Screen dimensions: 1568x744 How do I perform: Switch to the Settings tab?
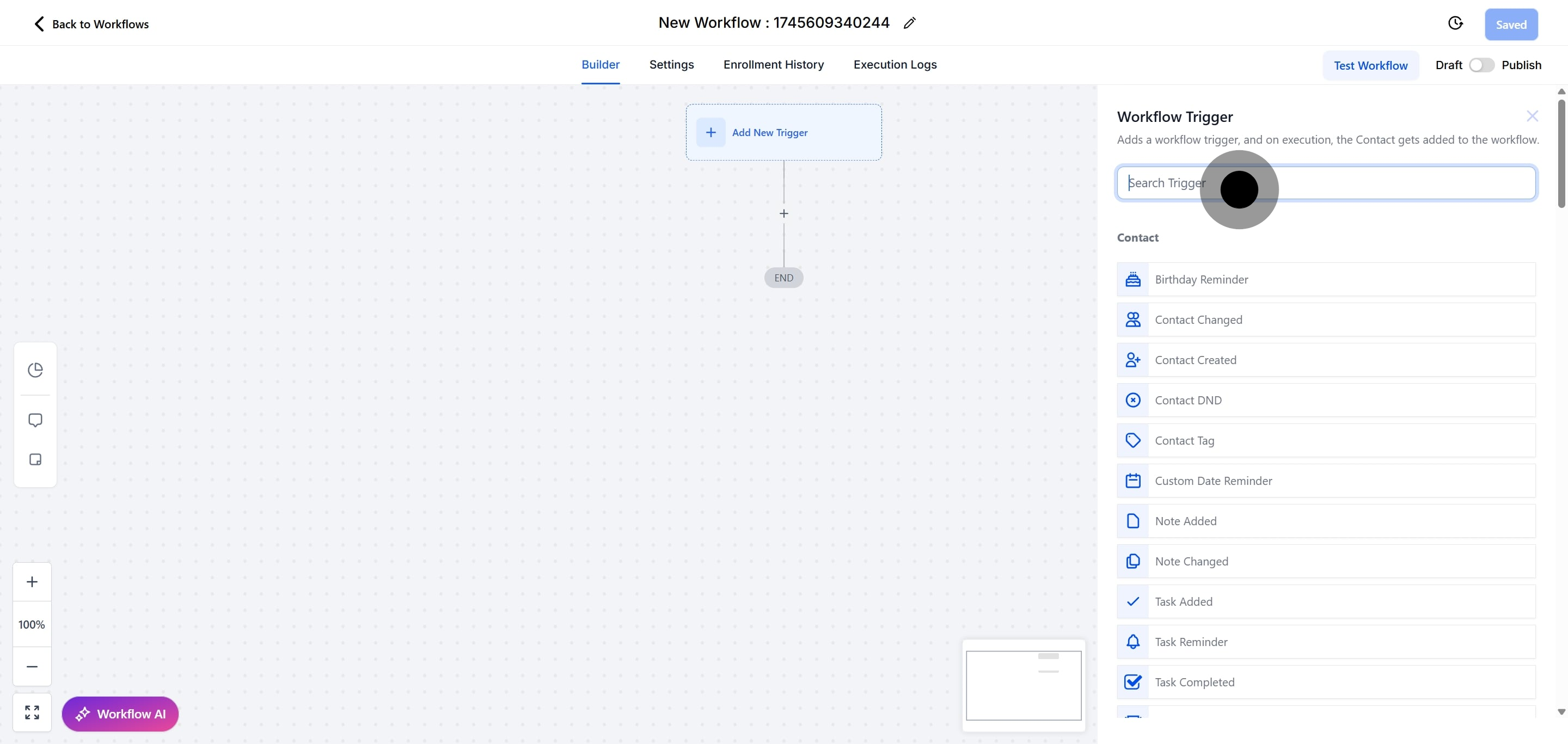[671, 64]
